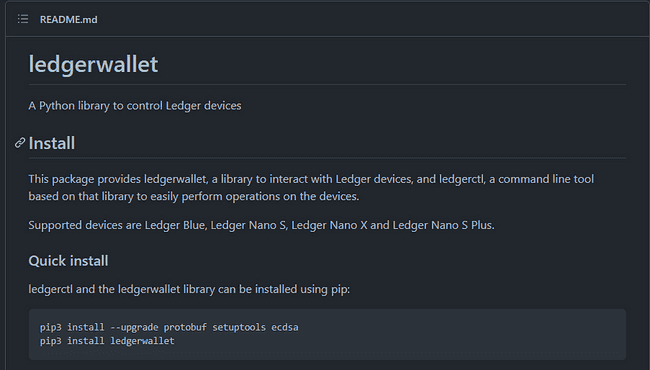Click the README.md file name label

pyautogui.click(x=68, y=19)
